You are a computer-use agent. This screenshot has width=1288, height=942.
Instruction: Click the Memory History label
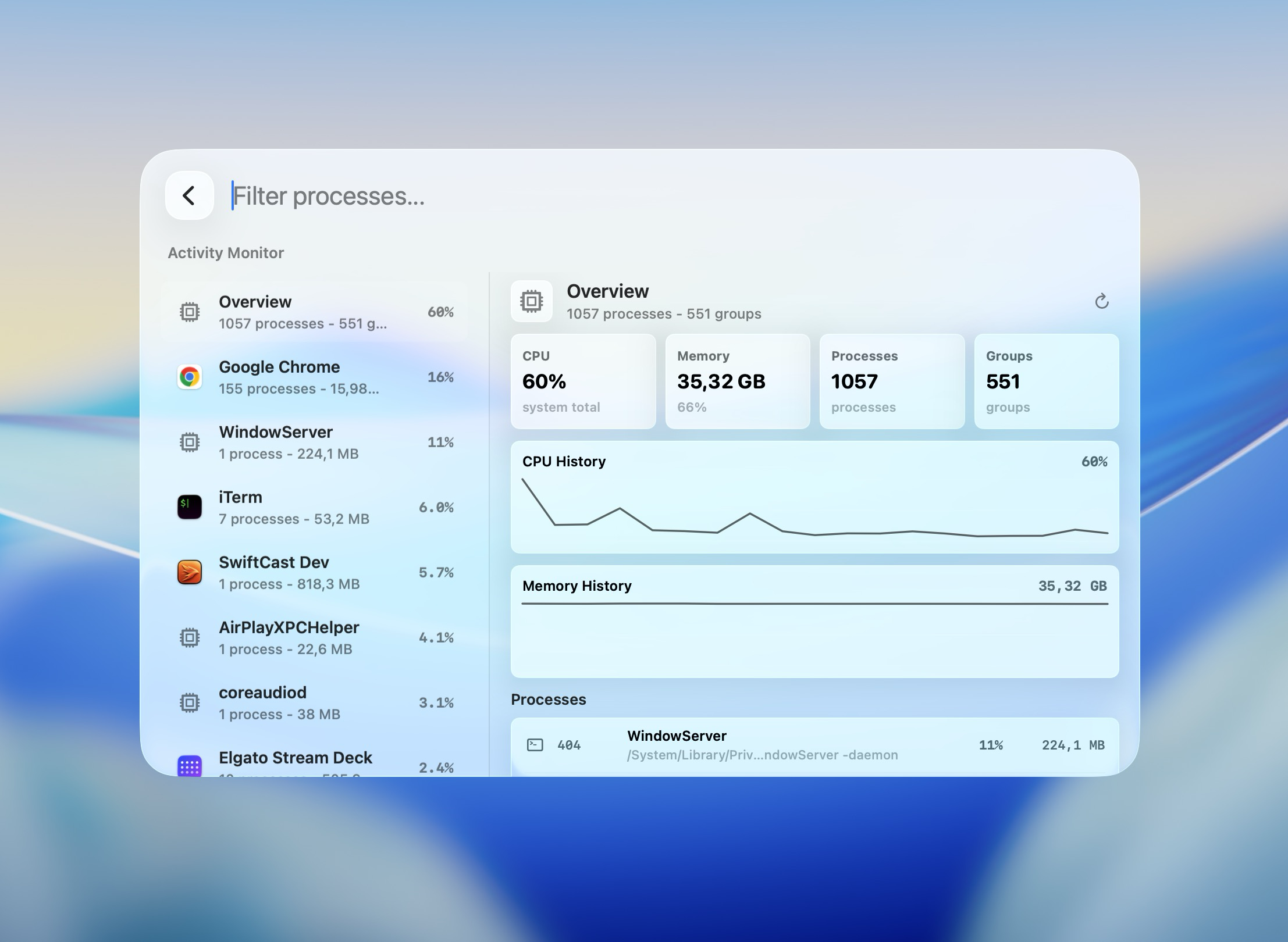click(577, 586)
